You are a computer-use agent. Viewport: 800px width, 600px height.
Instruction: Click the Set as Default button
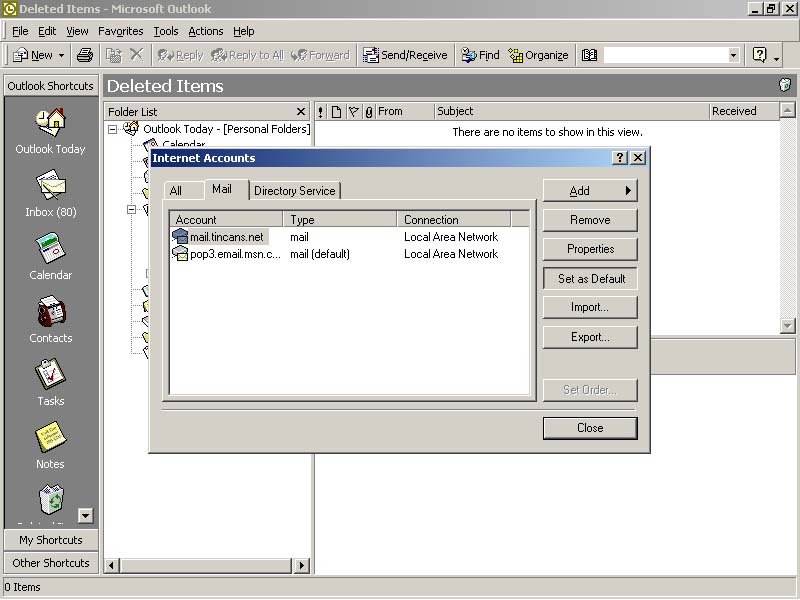click(590, 279)
